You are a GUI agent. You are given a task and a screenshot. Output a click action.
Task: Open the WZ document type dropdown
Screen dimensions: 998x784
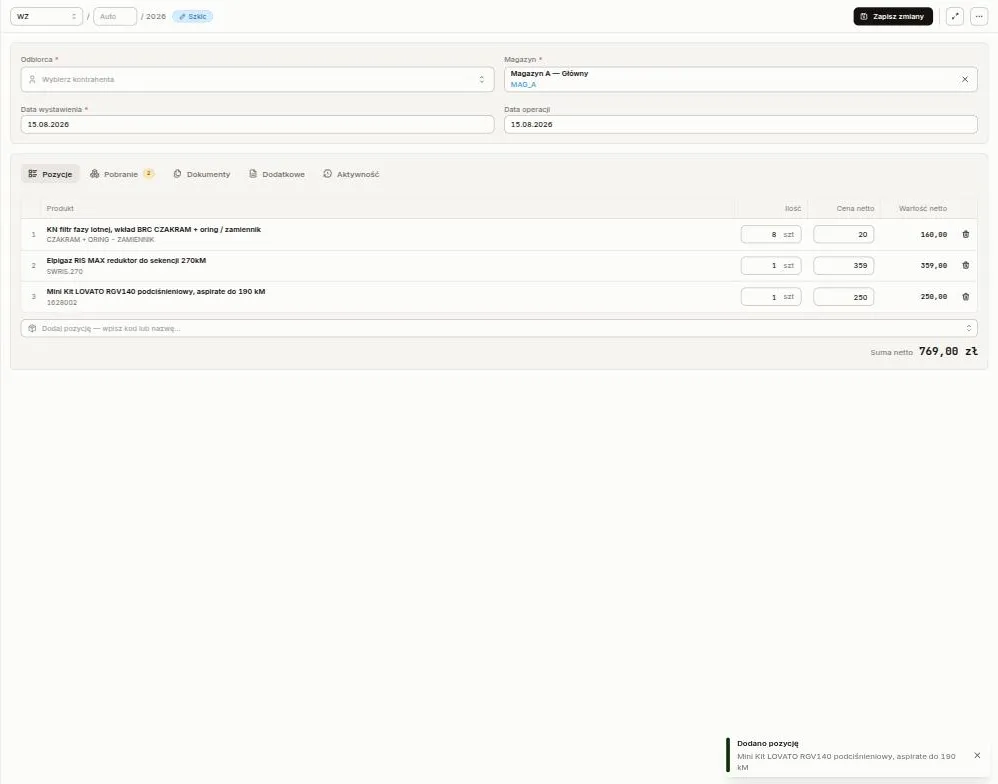pos(46,17)
